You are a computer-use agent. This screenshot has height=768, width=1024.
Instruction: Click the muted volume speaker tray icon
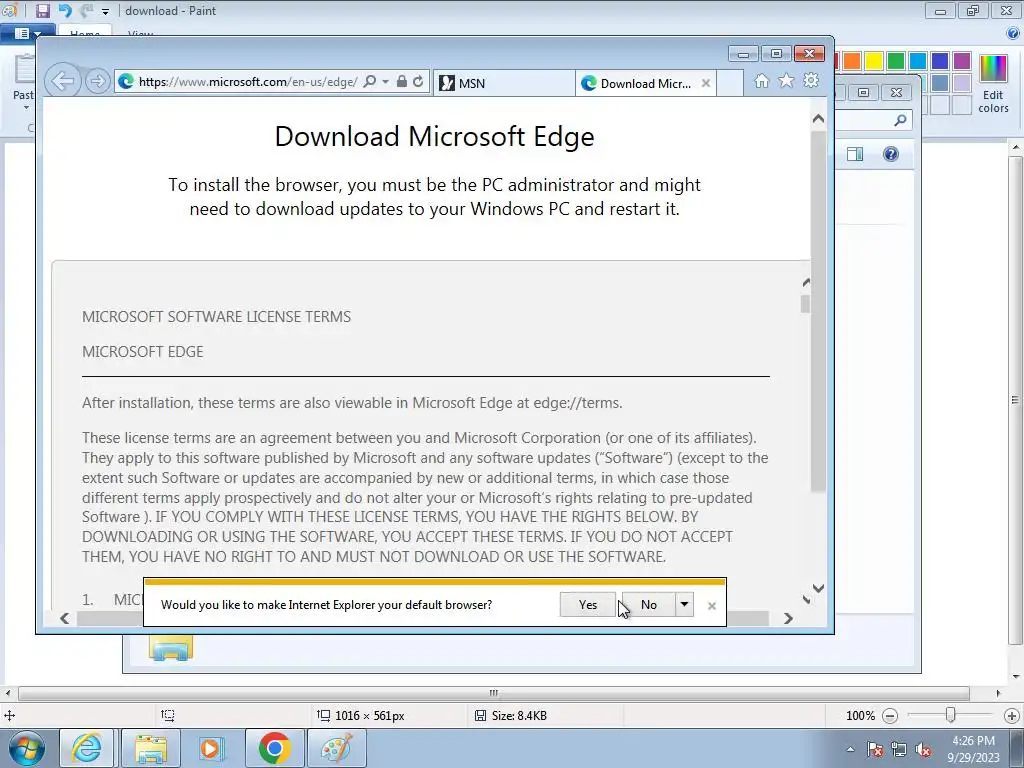pyautogui.click(x=923, y=750)
